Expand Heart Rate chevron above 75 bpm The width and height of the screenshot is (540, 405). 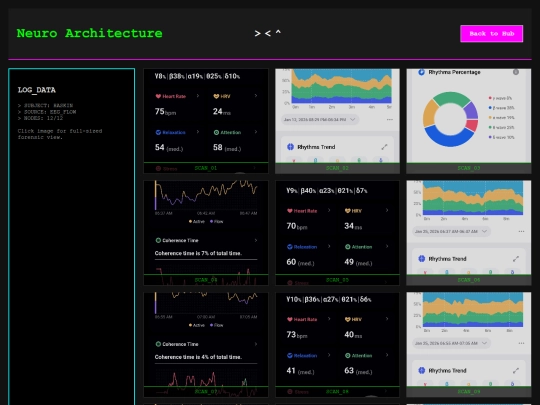198,96
